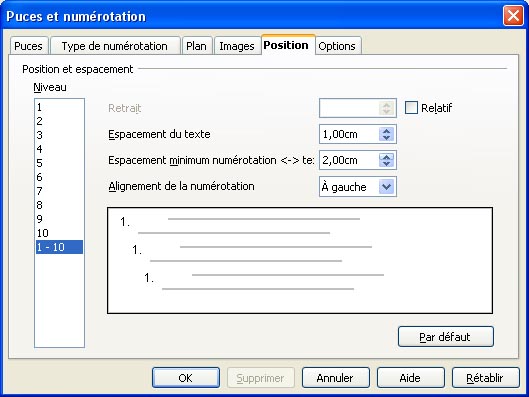Open the Images tab
Image resolution: width=529 pixels, height=397 pixels.
coord(237,46)
